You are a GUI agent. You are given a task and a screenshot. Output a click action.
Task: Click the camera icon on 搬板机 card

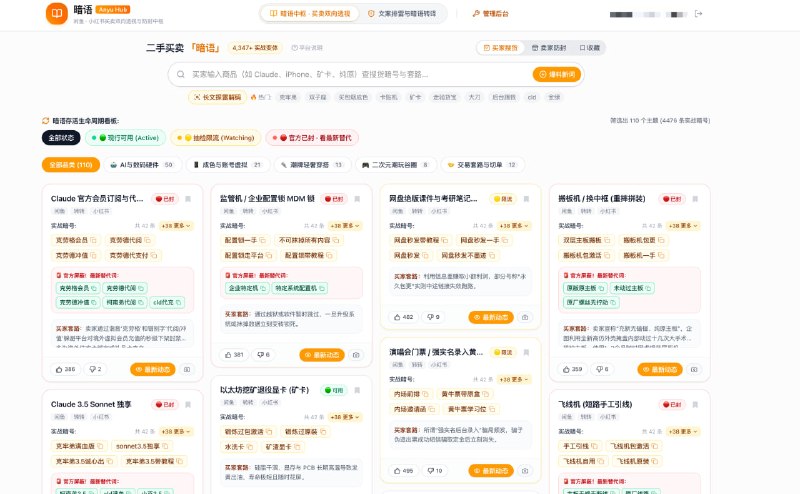click(694, 369)
